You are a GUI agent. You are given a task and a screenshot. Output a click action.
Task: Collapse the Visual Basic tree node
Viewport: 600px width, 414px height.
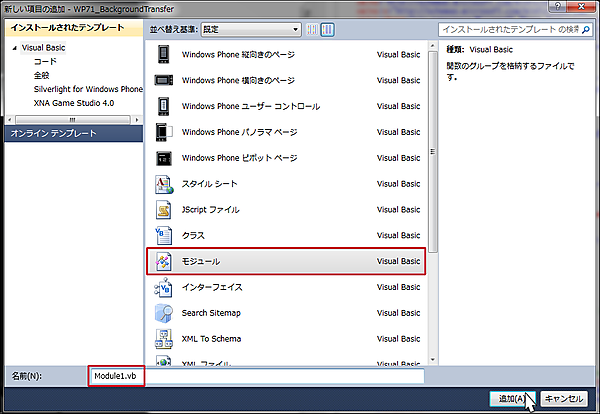[x=15, y=48]
